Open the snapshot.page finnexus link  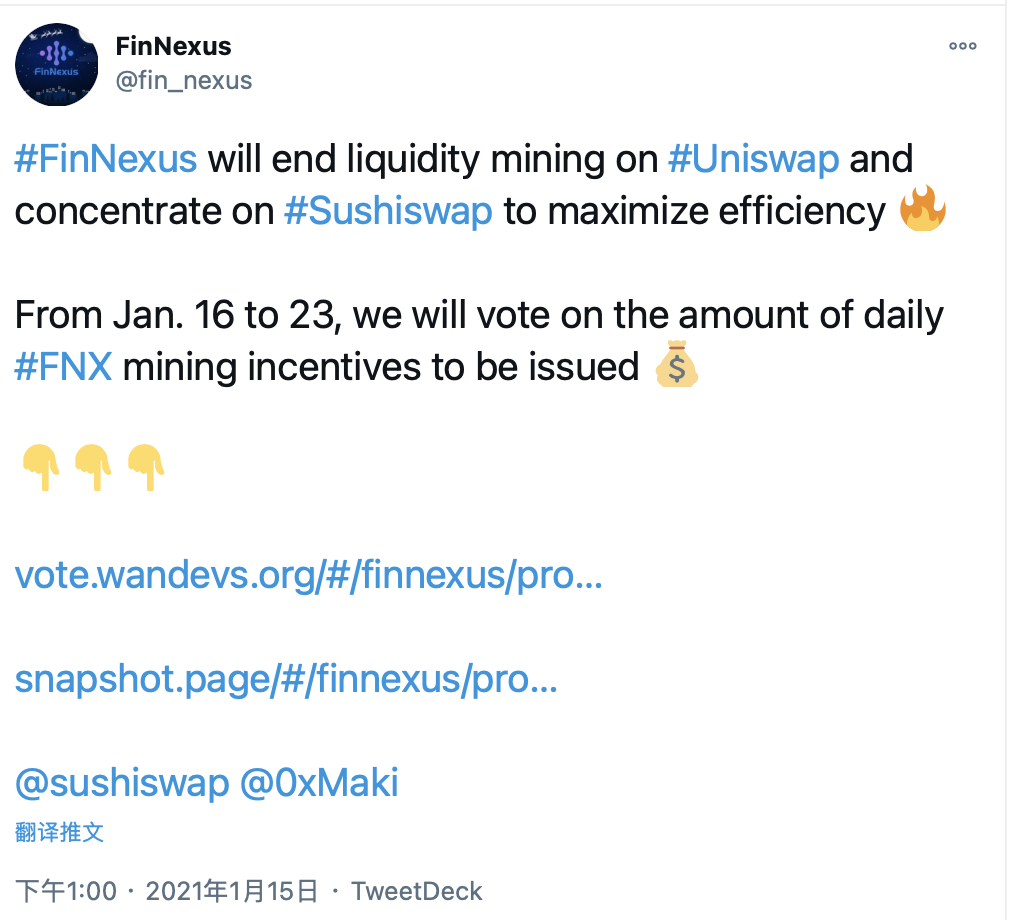pyautogui.click(x=286, y=680)
